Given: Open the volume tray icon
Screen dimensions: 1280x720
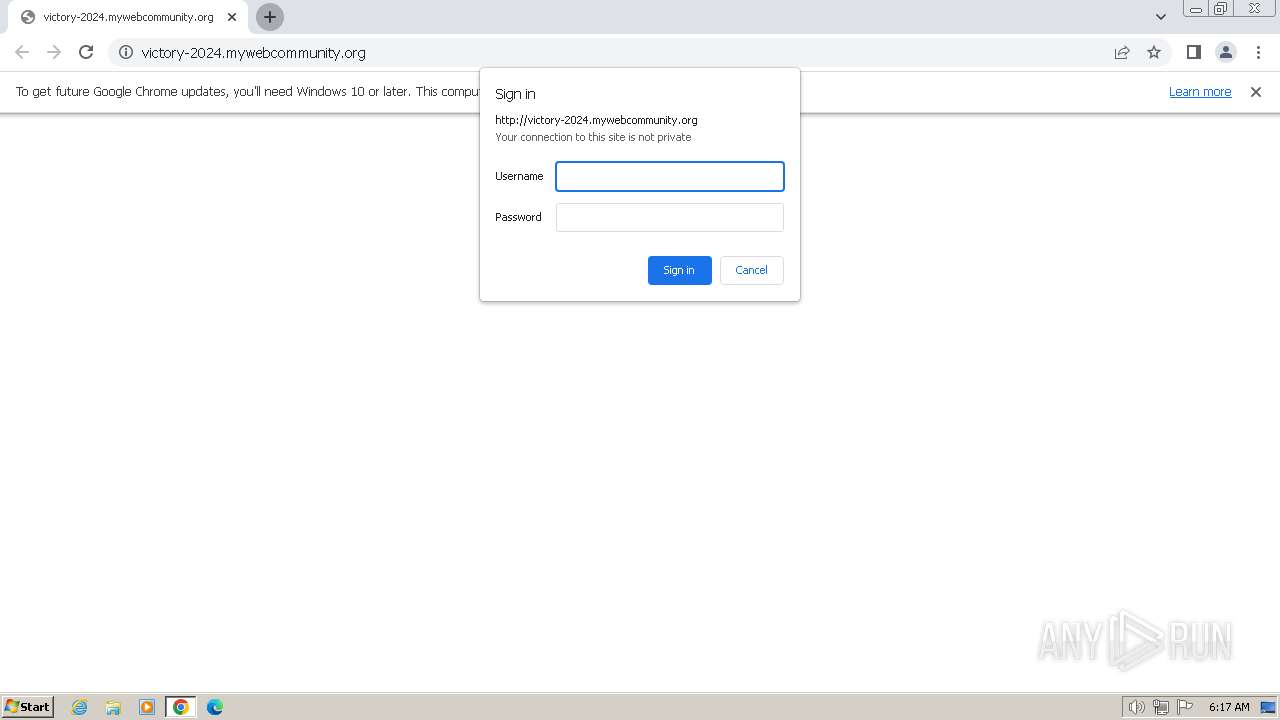Looking at the screenshot, I should coord(1136,707).
